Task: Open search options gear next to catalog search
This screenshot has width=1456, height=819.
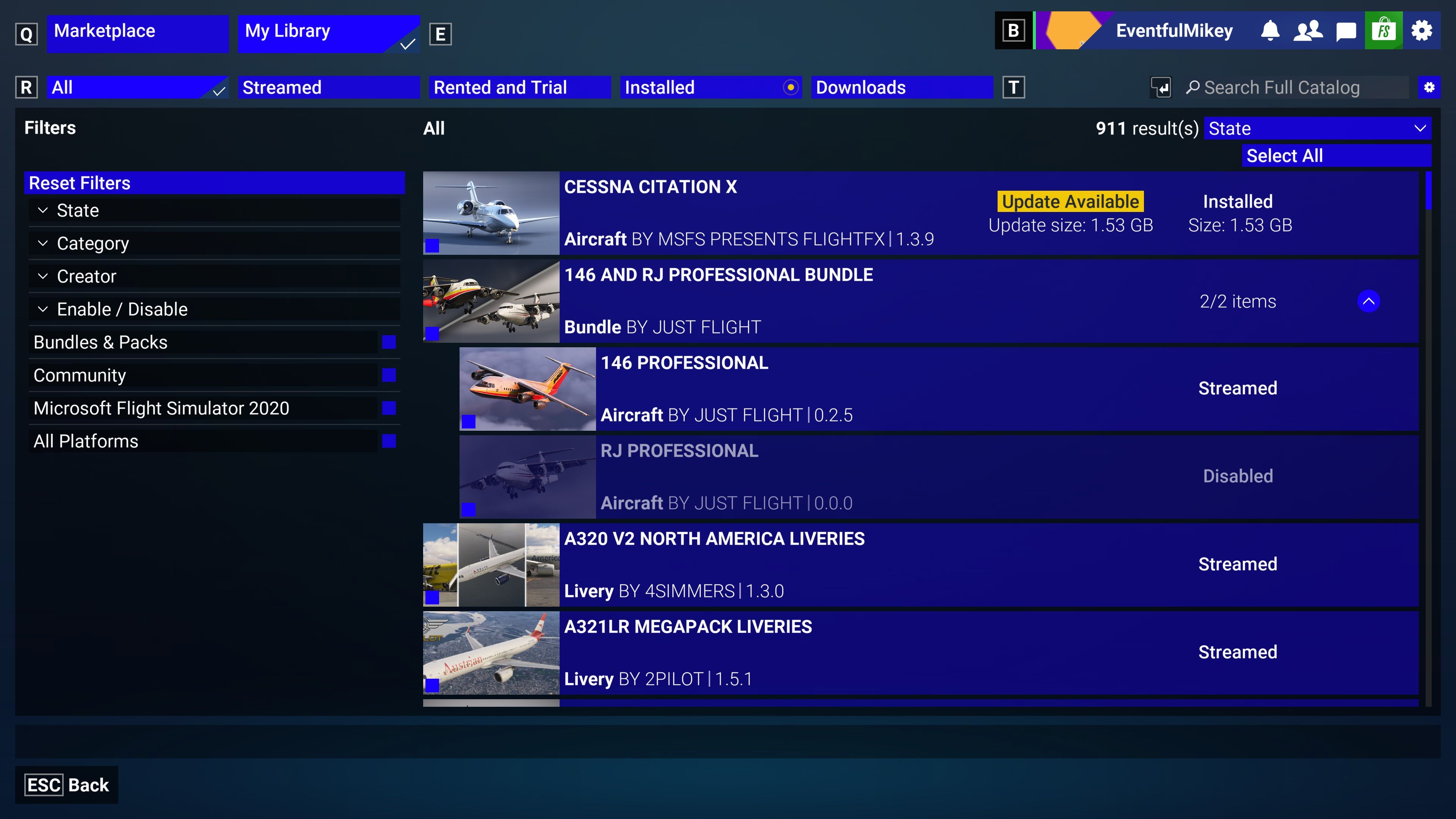Action: point(1429,88)
